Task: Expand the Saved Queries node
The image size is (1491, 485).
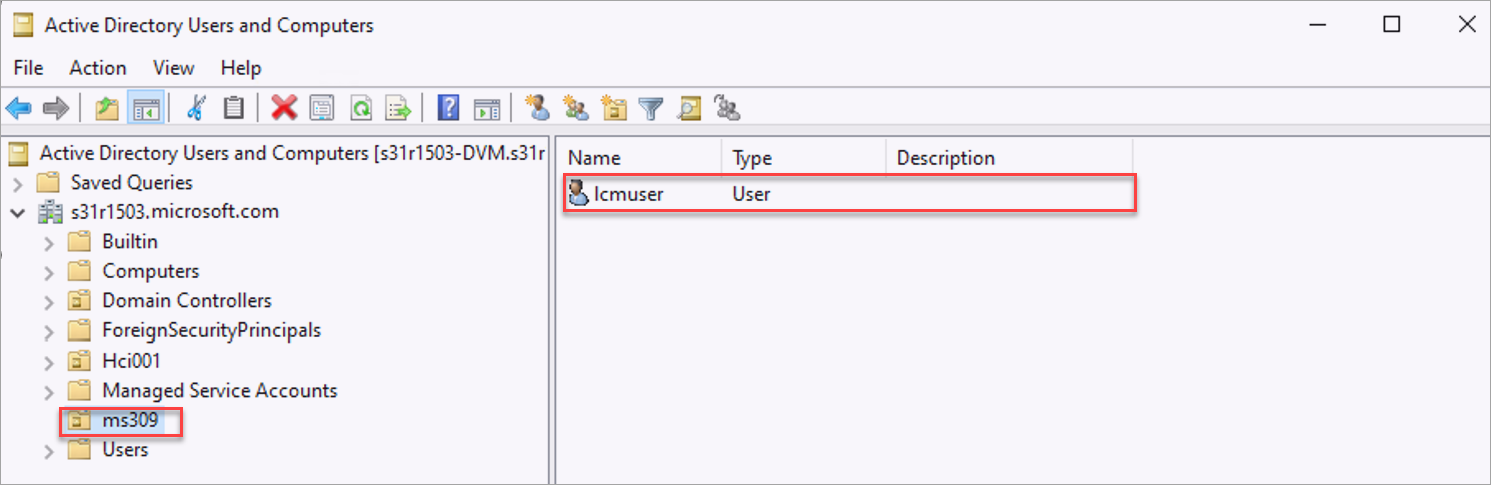Action: pyautogui.click(x=18, y=183)
